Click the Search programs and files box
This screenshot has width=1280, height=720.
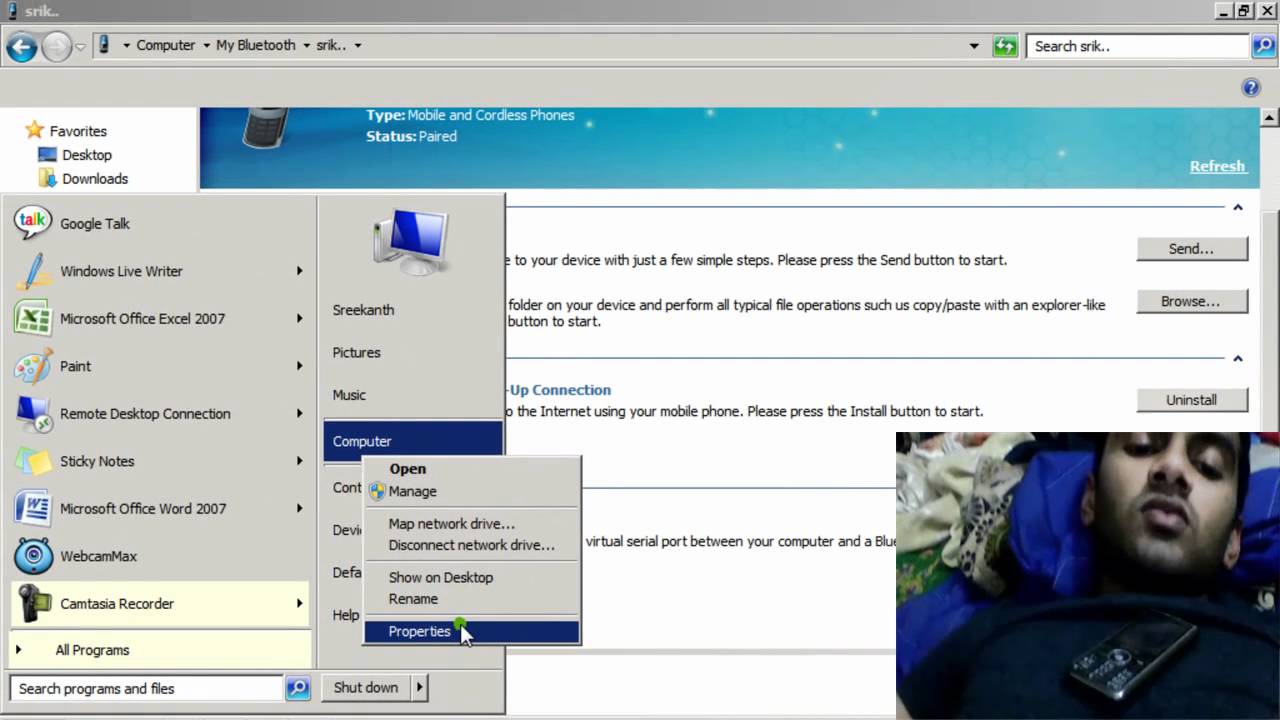[146, 688]
